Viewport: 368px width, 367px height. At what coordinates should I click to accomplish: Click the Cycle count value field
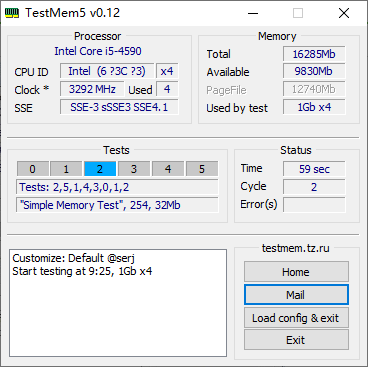point(314,187)
